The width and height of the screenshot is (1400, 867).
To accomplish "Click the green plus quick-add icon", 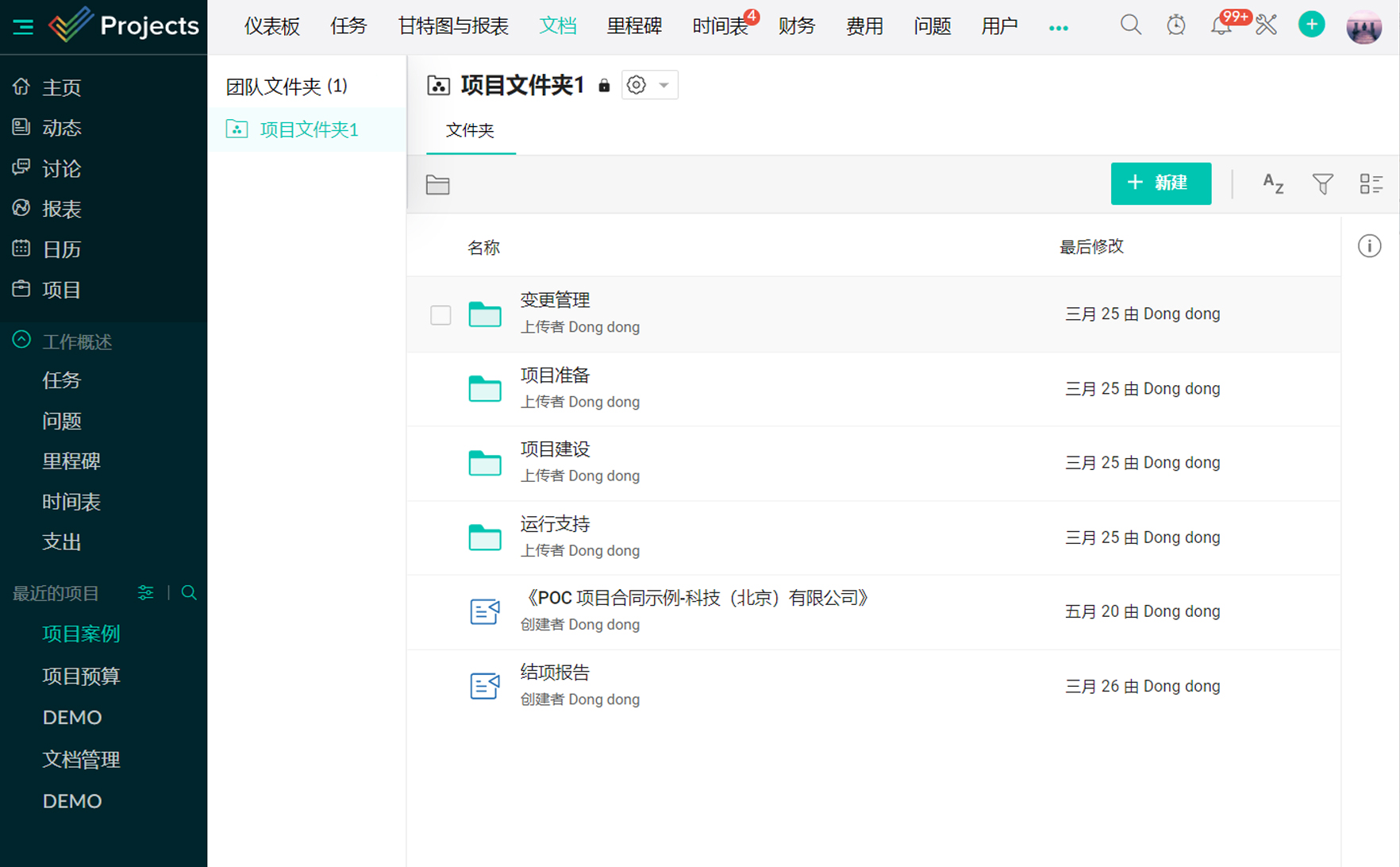I will (x=1311, y=25).
